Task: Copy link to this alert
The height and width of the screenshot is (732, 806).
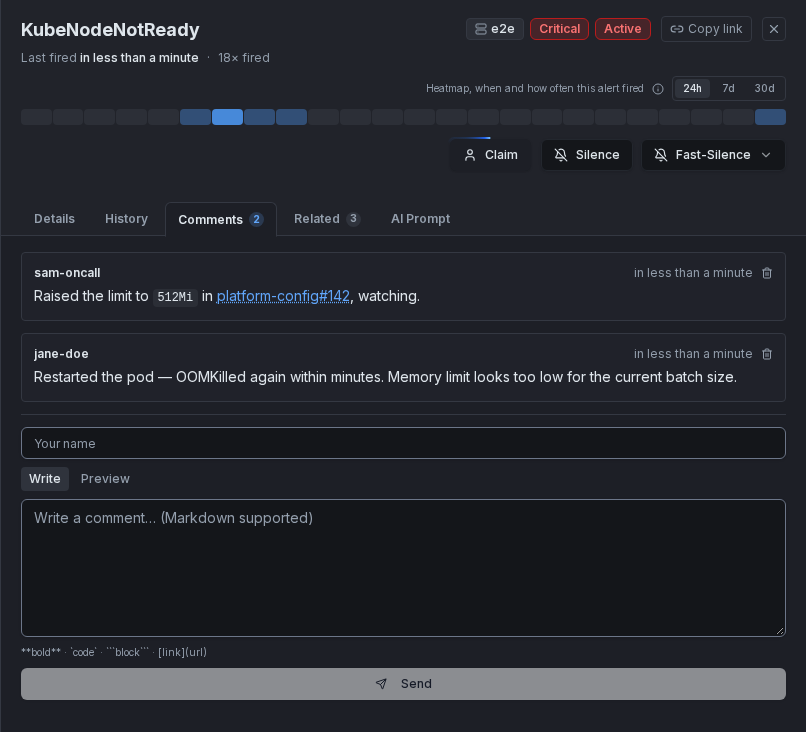Action: pyautogui.click(x=706, y=29)
